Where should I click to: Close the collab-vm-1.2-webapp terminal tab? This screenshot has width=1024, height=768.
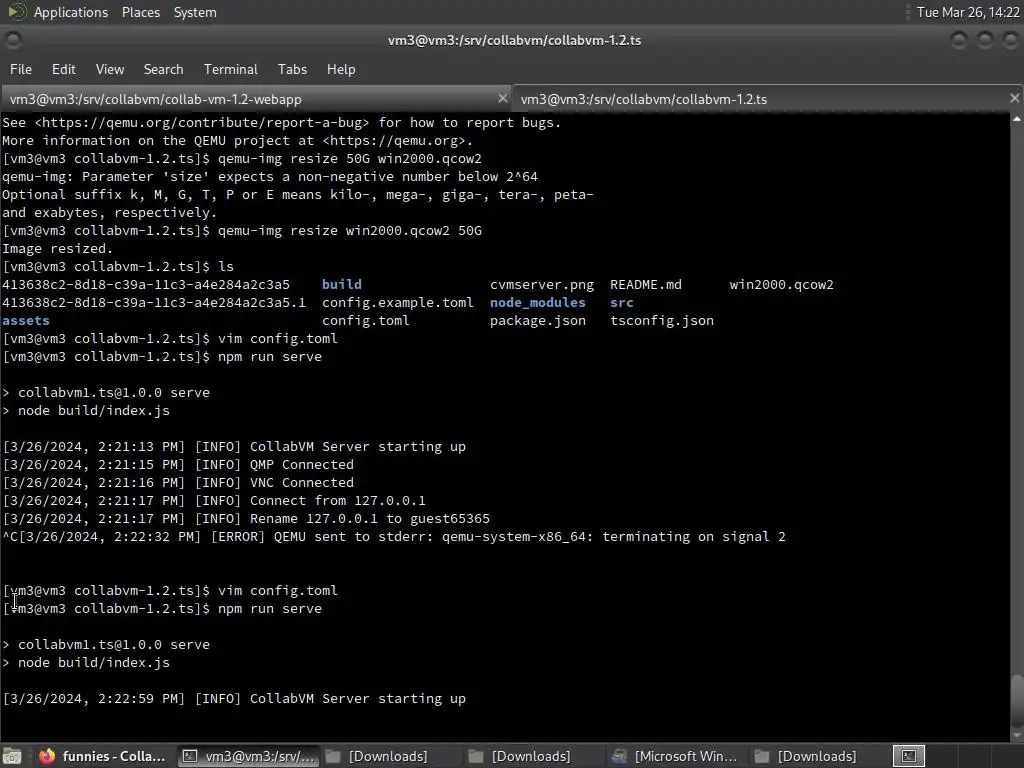[x=502, y=99]
